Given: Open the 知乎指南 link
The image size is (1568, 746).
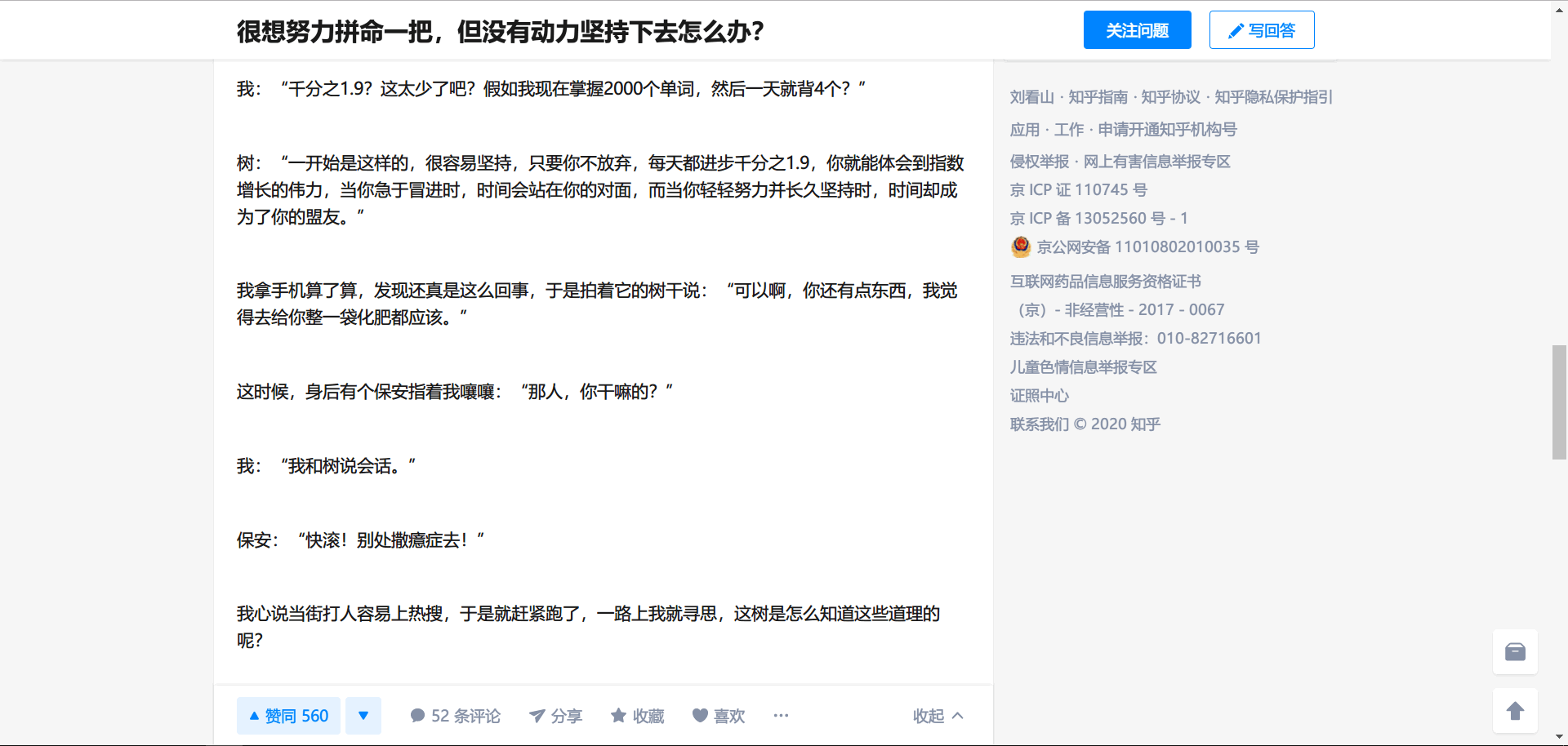Looking at the screenshot, I should click(1098, 97).
